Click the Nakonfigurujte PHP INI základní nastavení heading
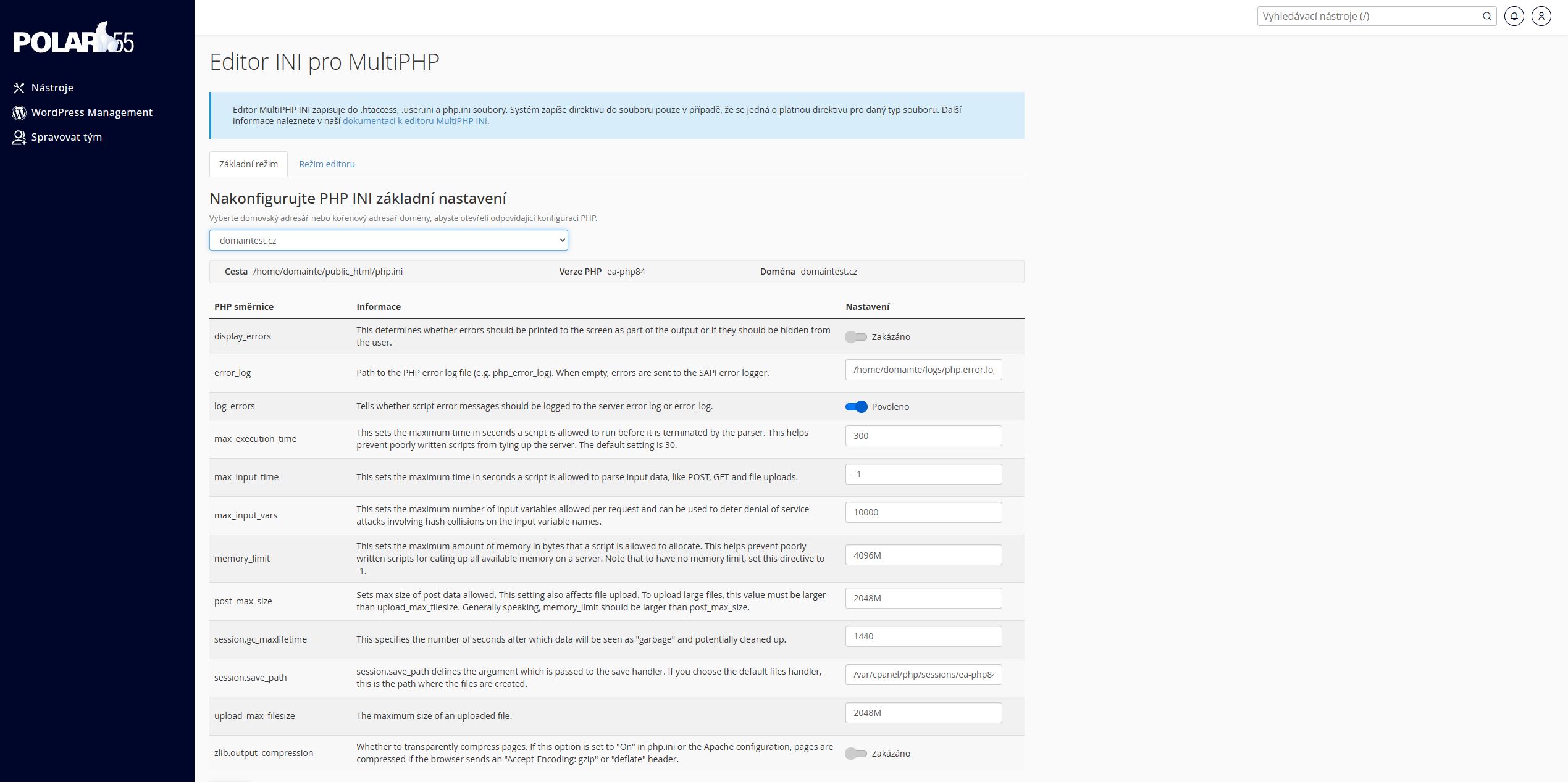 358,199
